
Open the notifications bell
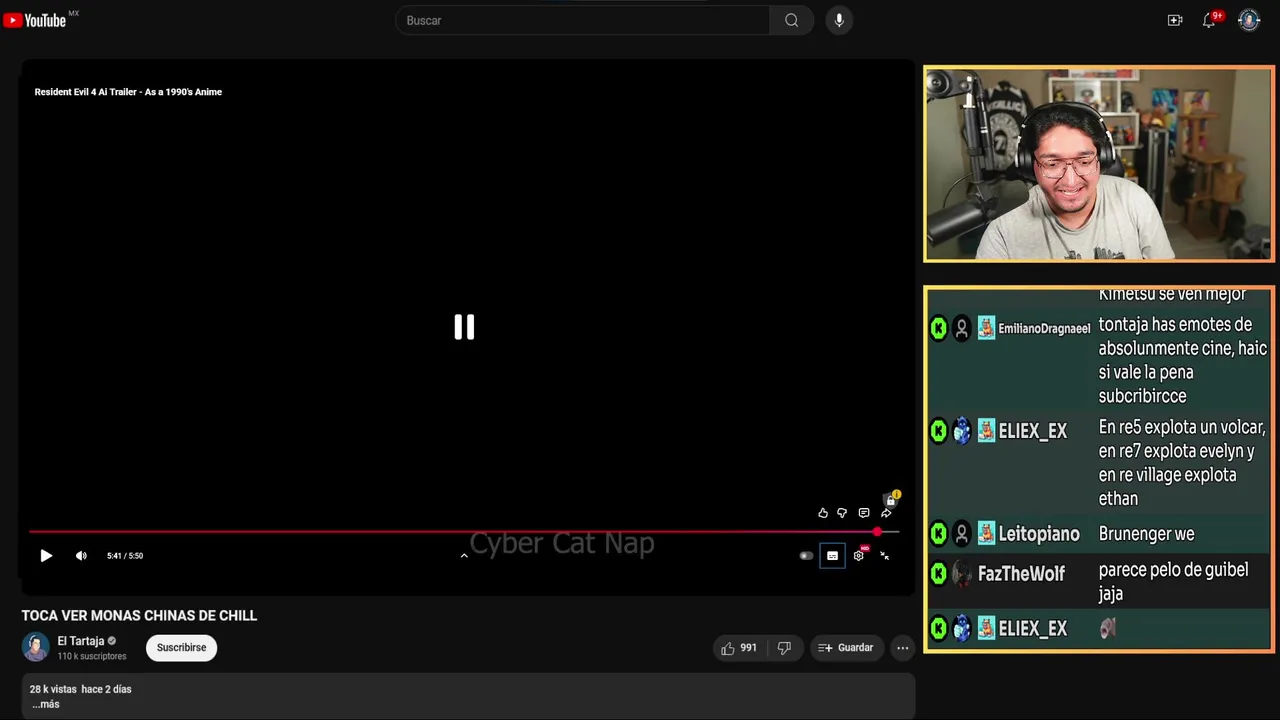click(x=1209, y=20)
